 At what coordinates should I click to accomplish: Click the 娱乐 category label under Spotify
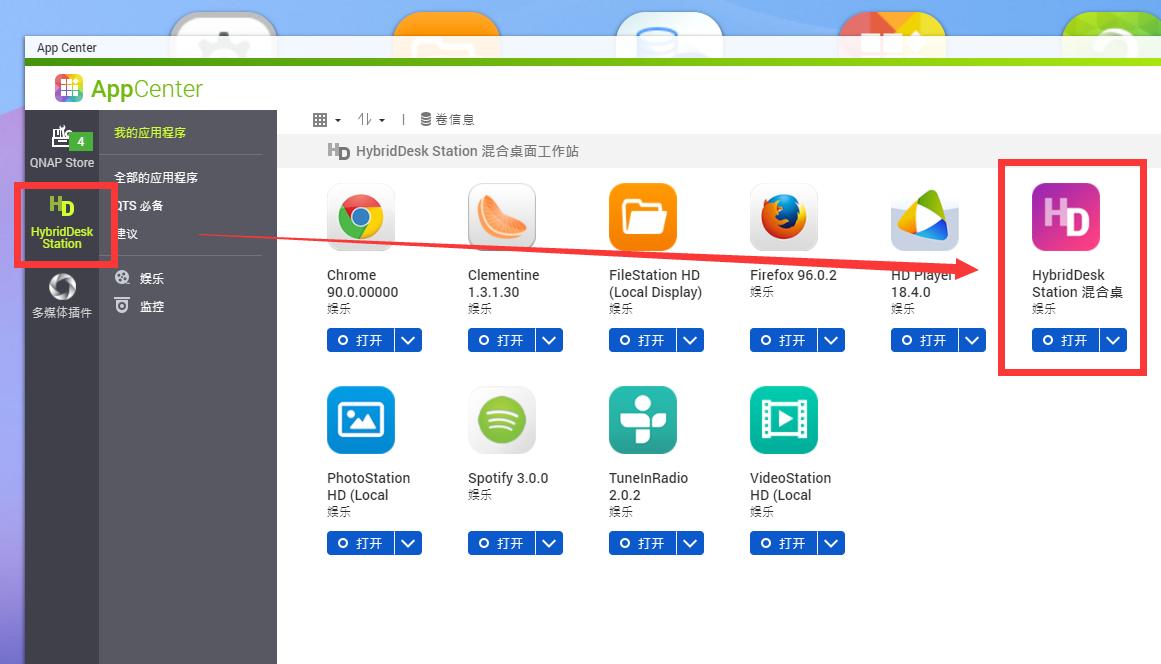[480, 494]
